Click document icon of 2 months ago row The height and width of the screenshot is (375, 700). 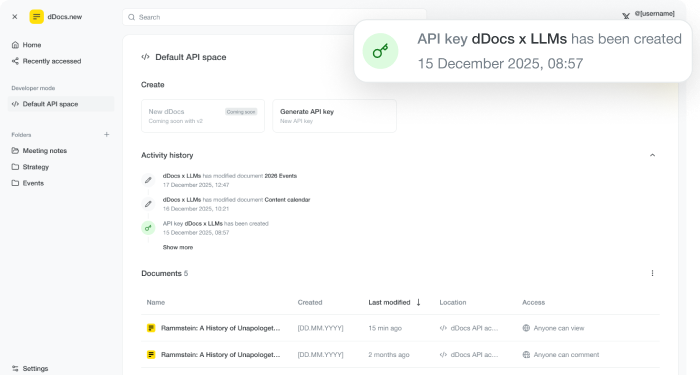pyautogui.click(x=151, y=355)
